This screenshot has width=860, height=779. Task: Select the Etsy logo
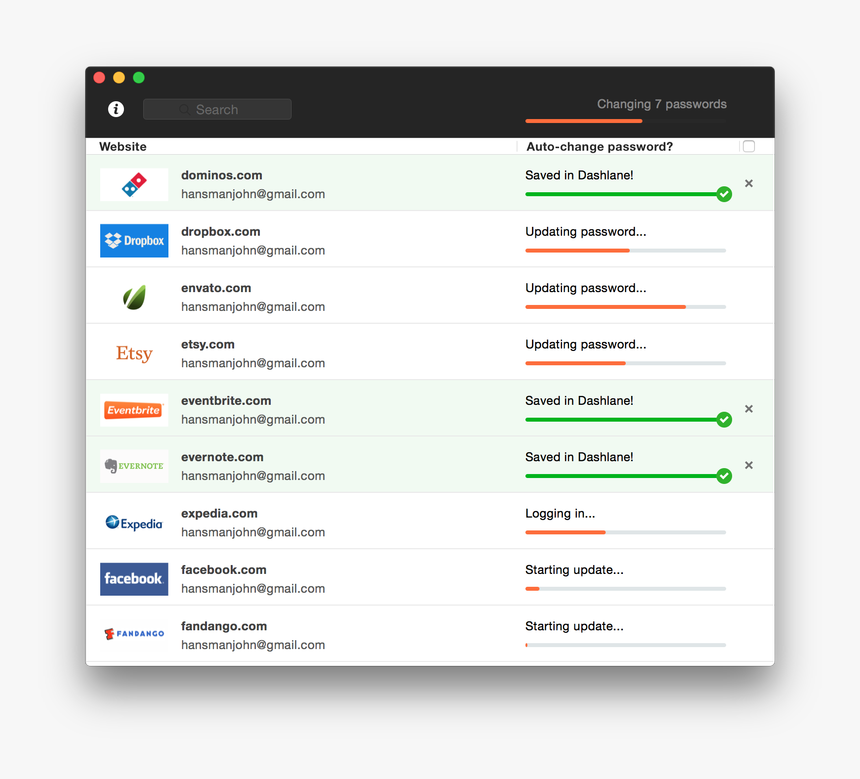[x=134, y=353]
